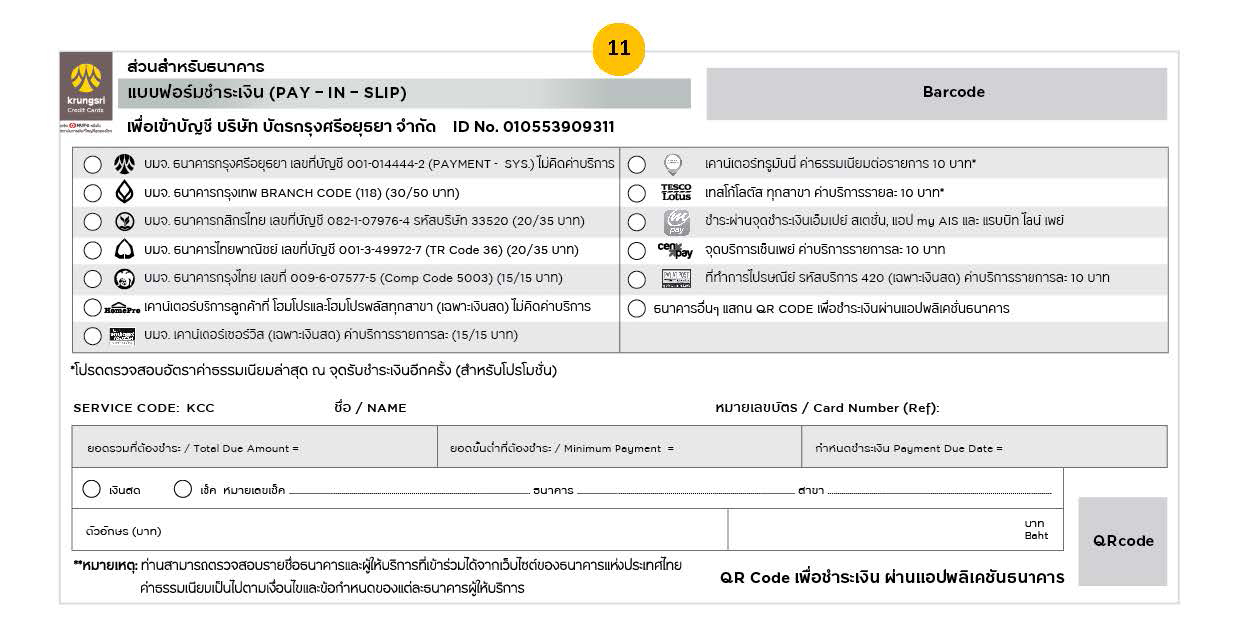This screenshot has height=642, width=1238.
Task: Click the Pay at Post logo icon
Action: [x=676, y=278]
